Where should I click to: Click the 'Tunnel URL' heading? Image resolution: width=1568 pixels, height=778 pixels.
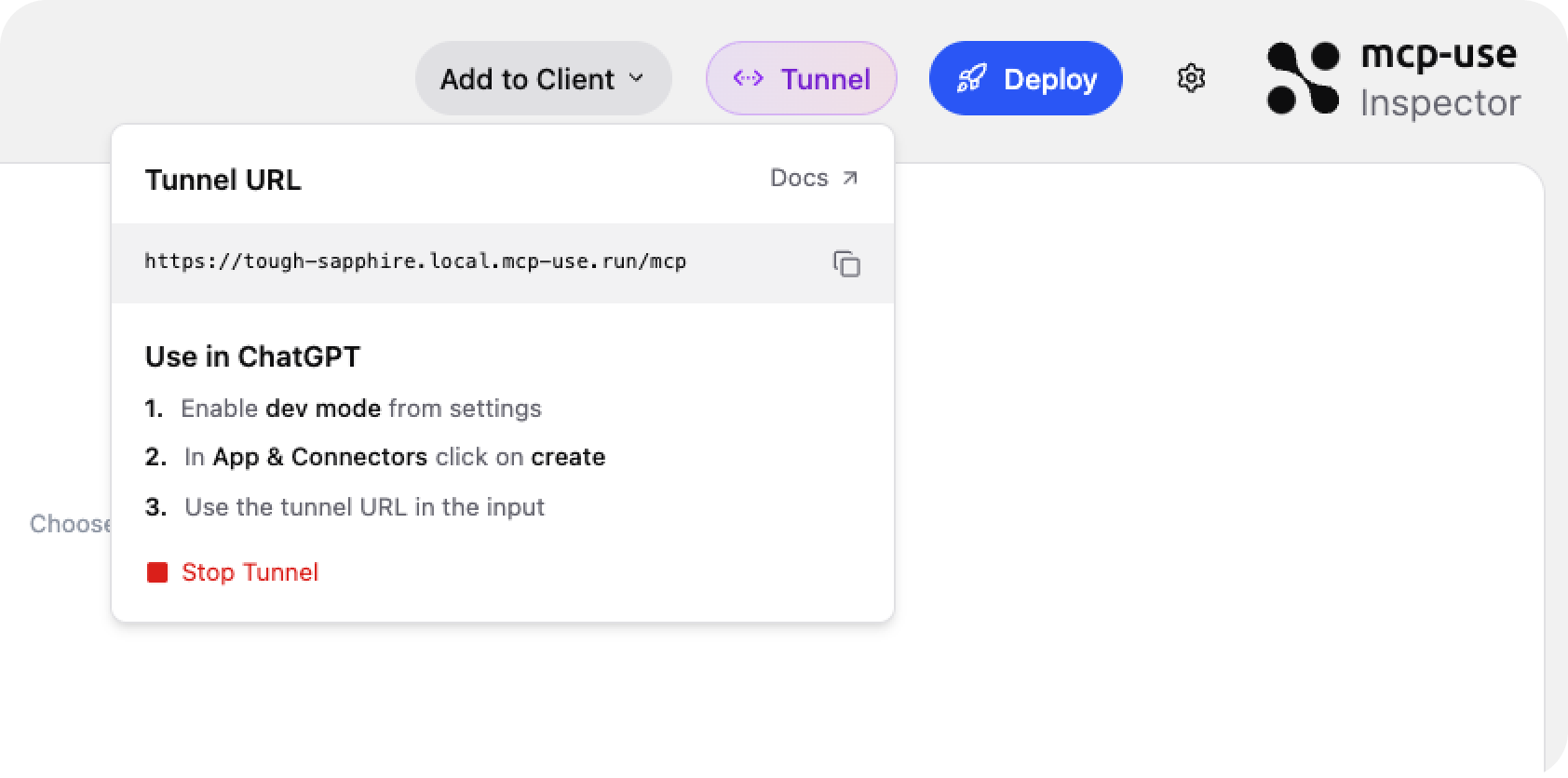click(223, 180)
